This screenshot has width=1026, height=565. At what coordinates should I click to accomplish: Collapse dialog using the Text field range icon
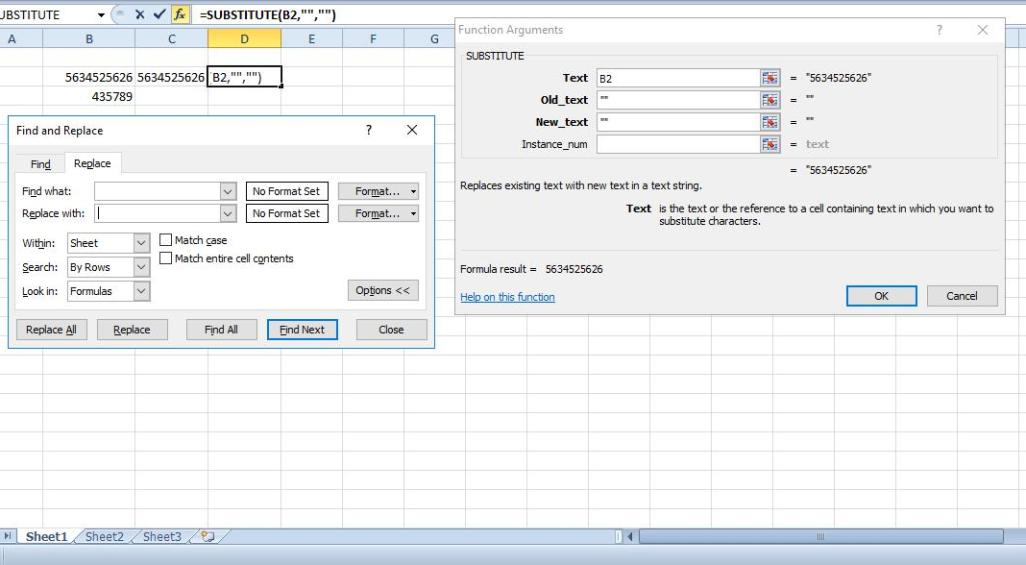point(770,78)
